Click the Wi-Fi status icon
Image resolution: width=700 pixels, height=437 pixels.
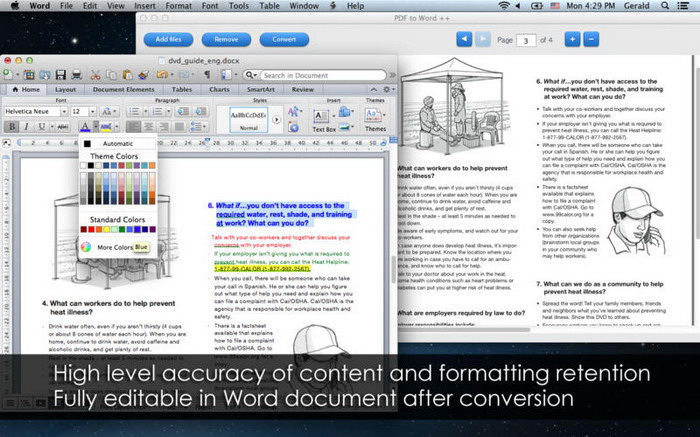point(504,6)
